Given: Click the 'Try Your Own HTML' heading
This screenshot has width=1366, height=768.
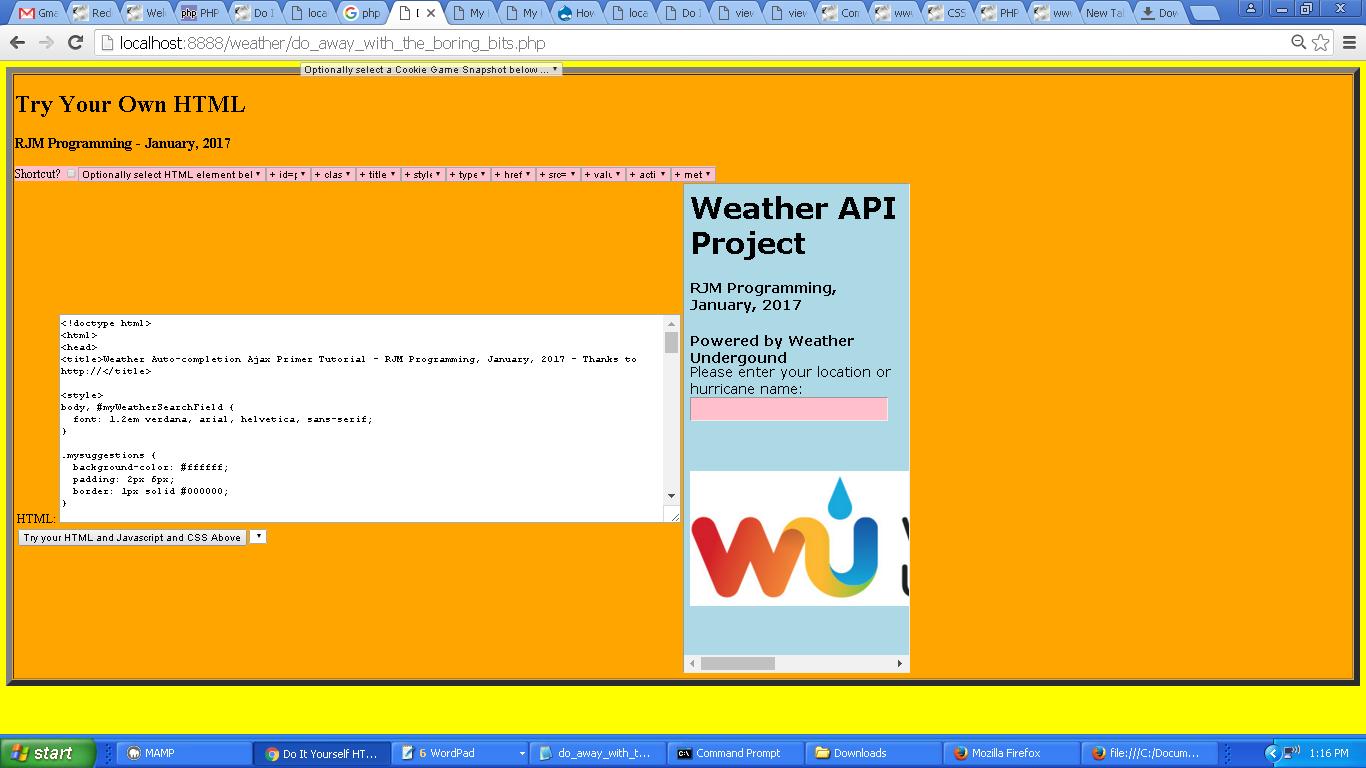Looking at the screenshot, I should pos(130,105).
